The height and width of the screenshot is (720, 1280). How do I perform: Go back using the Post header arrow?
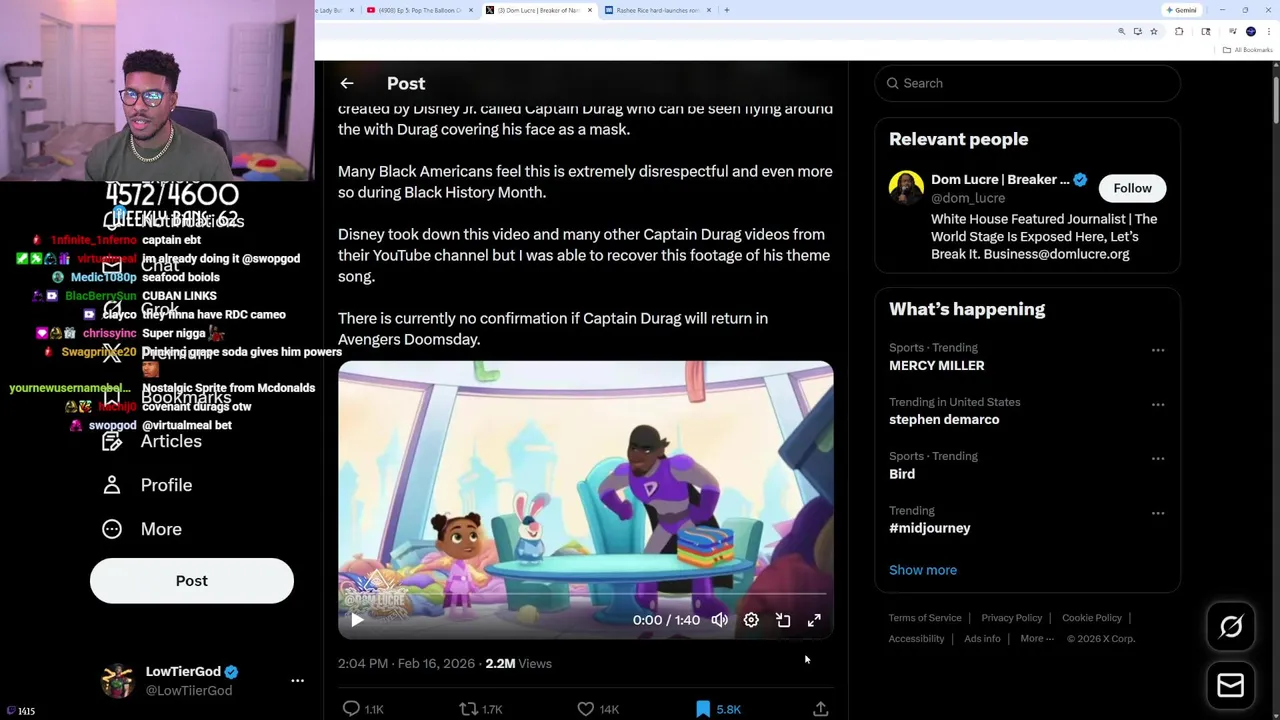347,84
